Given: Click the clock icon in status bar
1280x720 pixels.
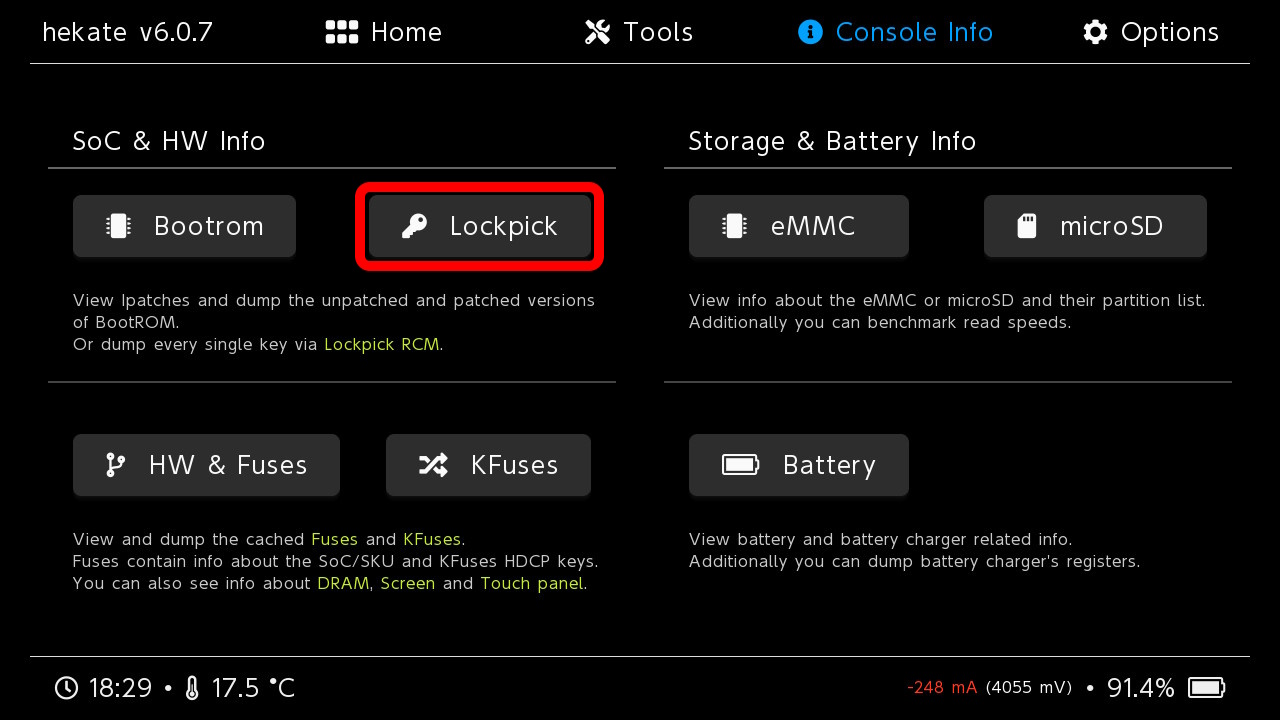Looking at the screenshot, I should (66, 688).
